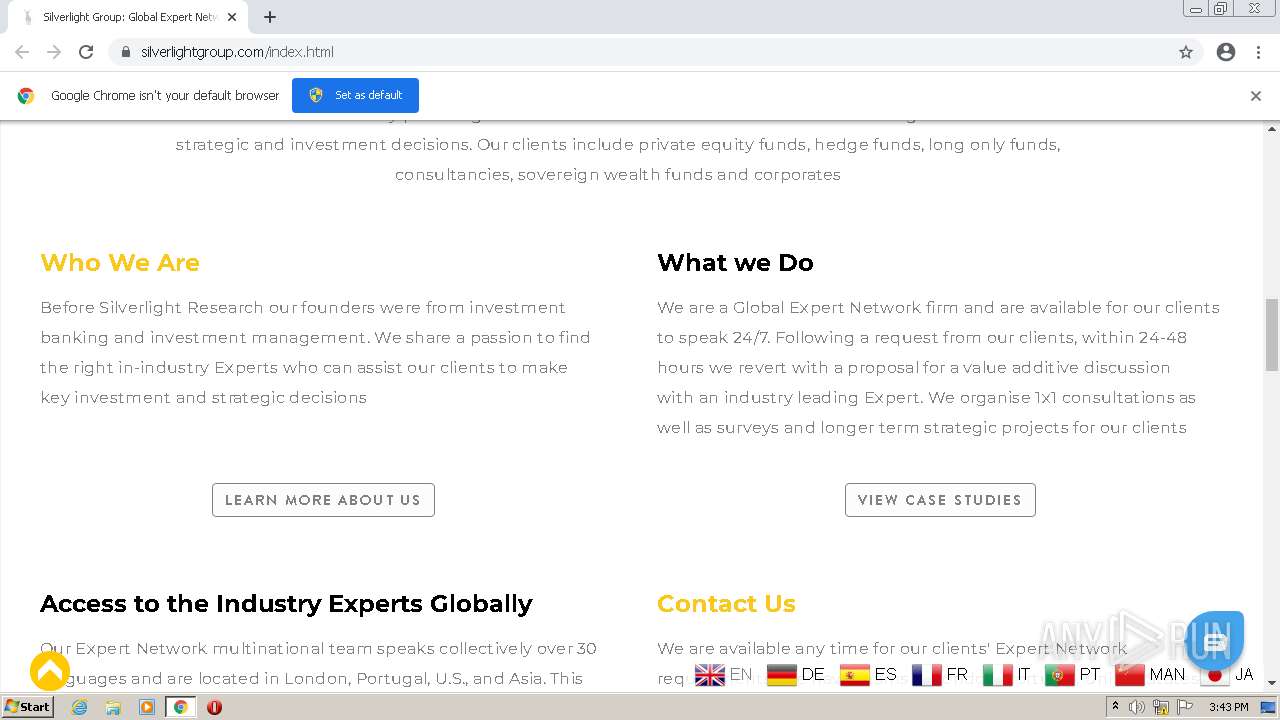Click the scrollbar up arrow
1280x720 pixels.
click(x=1272, y=128)
